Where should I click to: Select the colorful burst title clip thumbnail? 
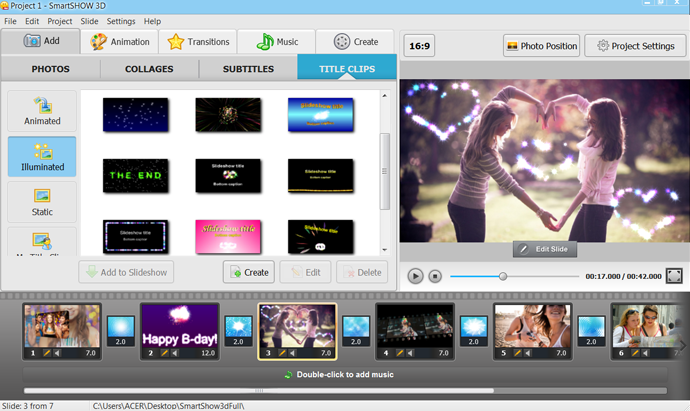point(228,115)
